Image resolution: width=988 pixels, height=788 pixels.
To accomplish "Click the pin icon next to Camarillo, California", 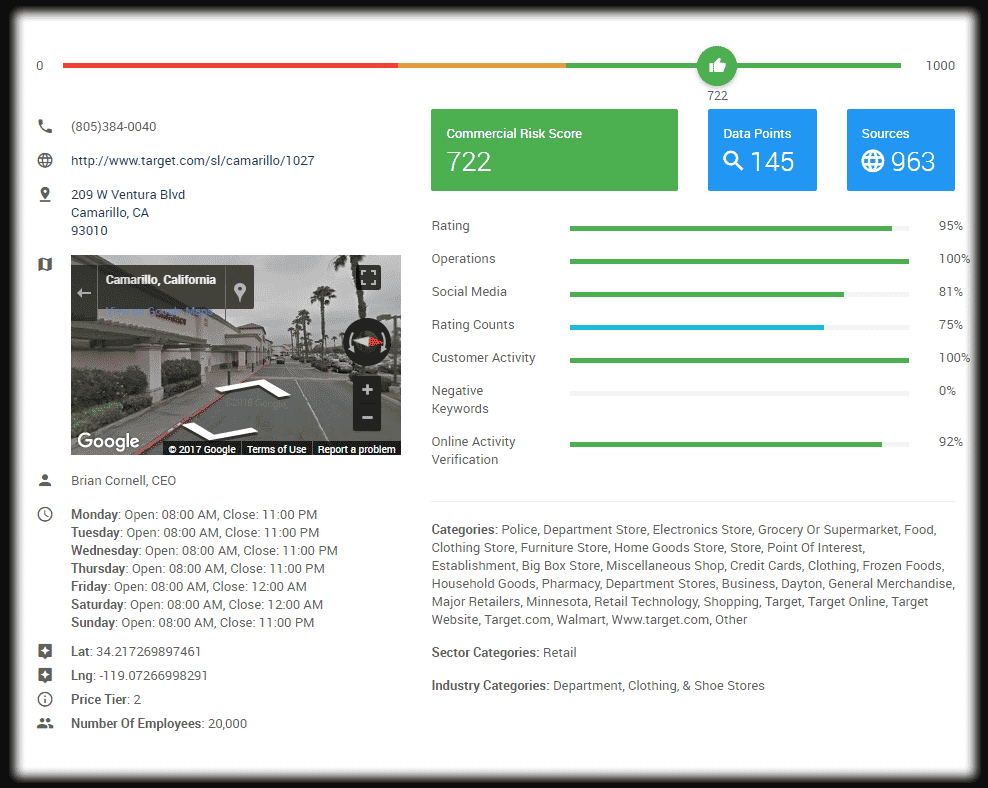I will 239,292.
